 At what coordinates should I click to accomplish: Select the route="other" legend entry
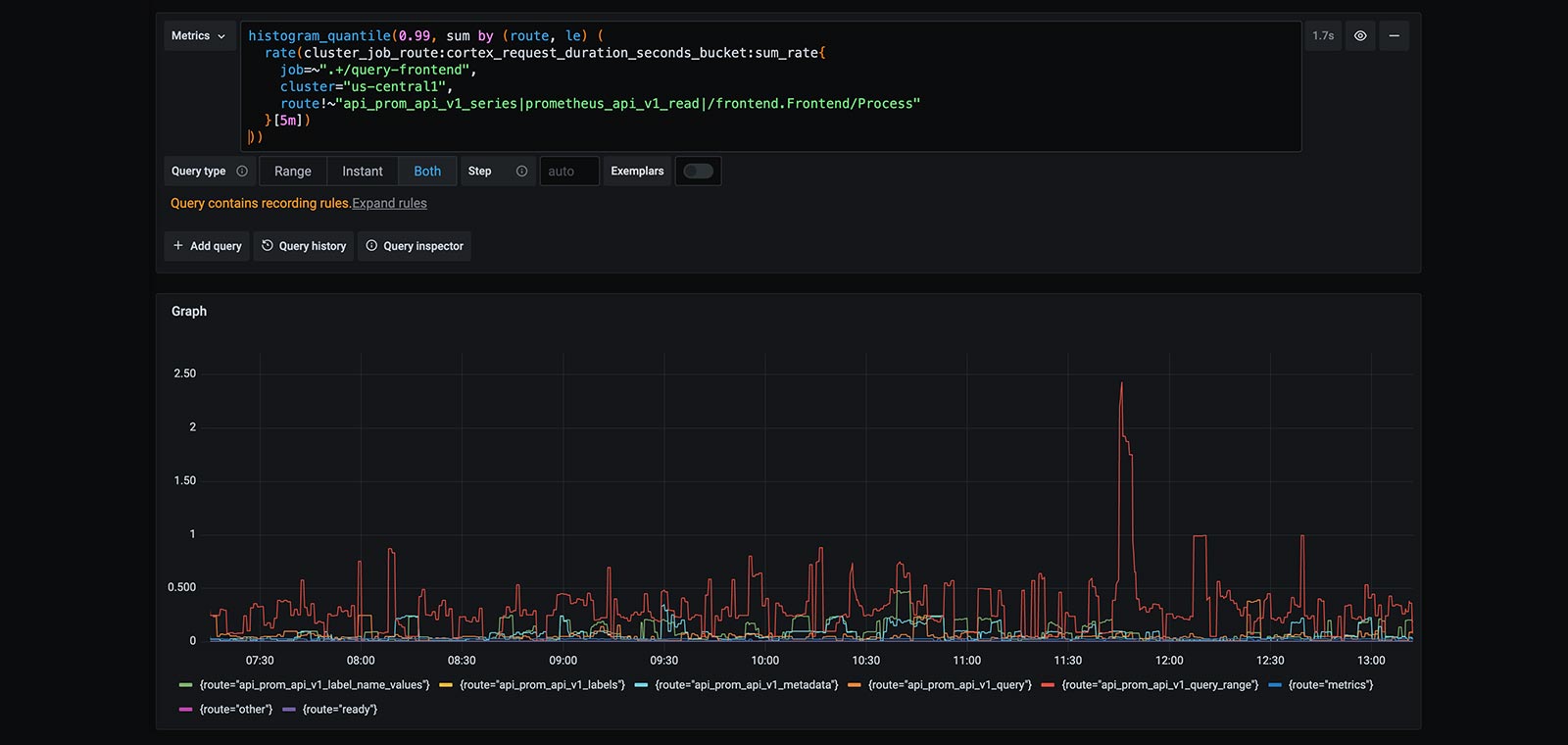(235, 710)
